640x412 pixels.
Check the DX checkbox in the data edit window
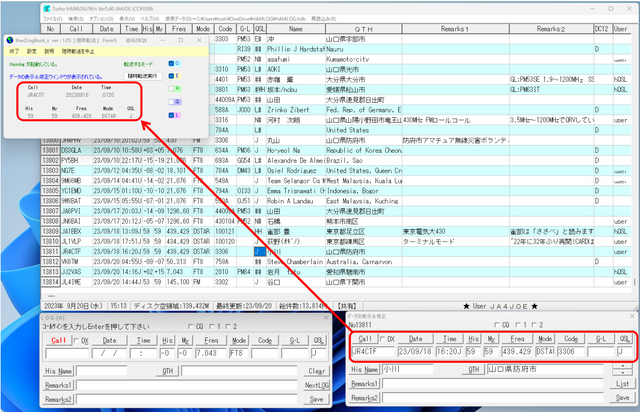click(x=382, y=339)
